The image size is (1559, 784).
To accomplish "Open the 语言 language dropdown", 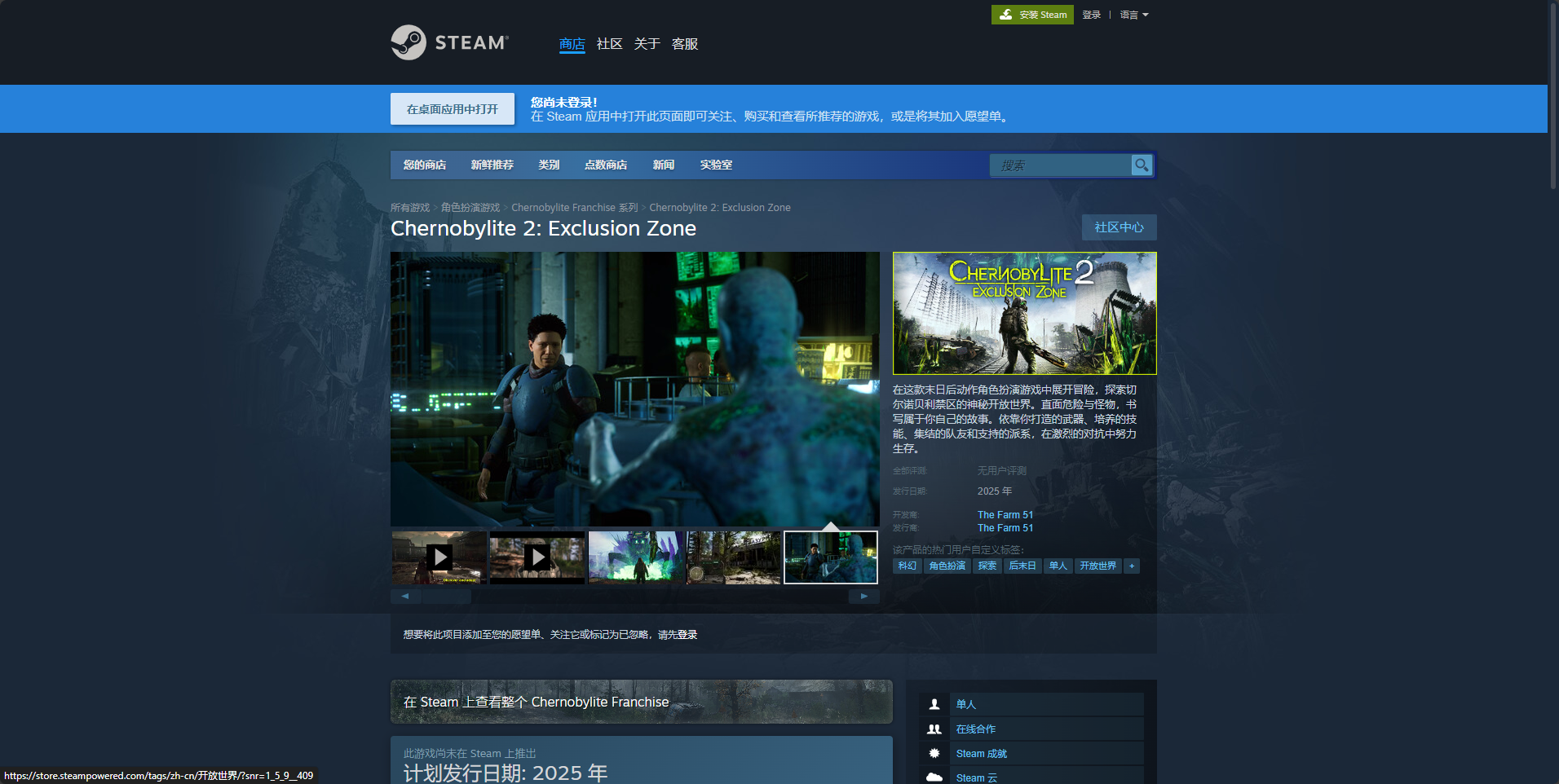I will (1133, 15).
